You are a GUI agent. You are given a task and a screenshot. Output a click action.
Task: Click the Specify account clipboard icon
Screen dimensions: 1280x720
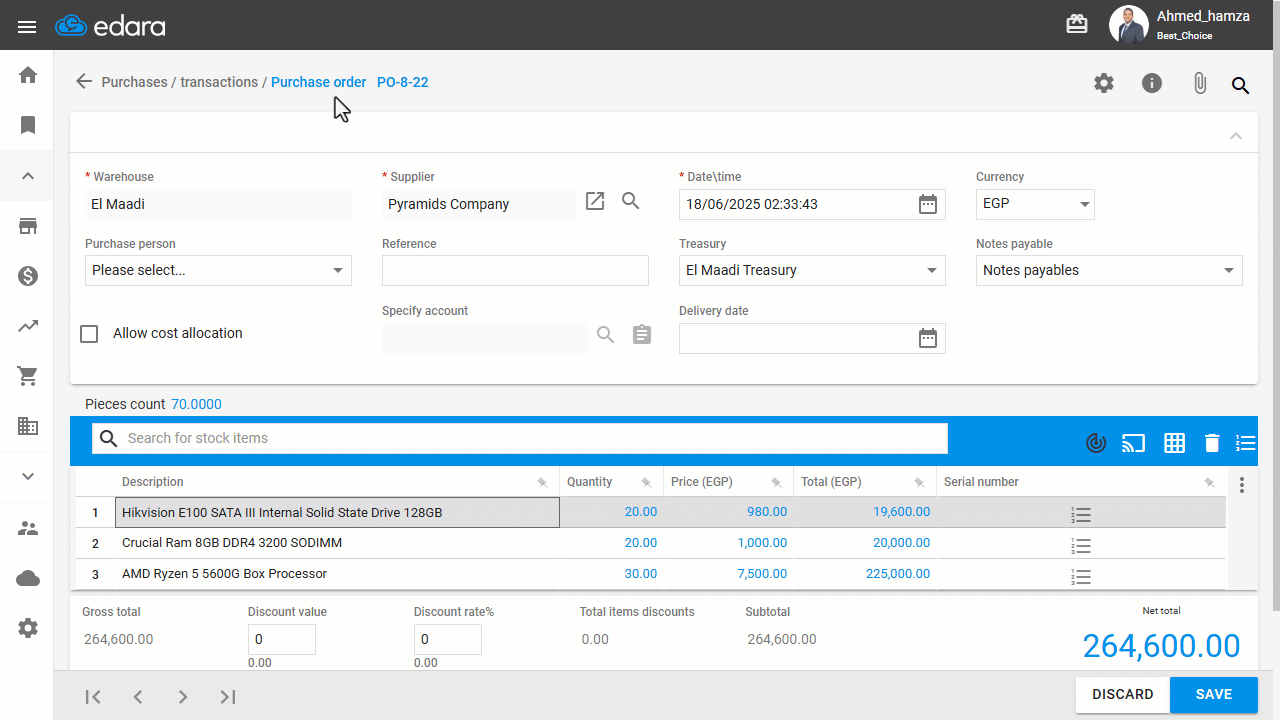pyautogui.click(x=642, y=335)
